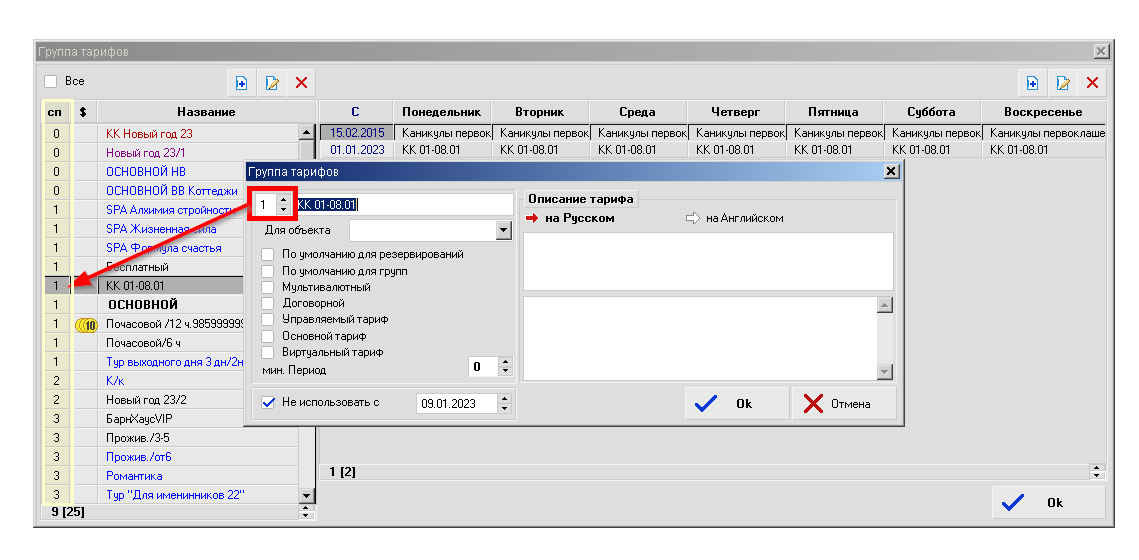Click the add tariff icon in left toolbar
Image resolution: width=1139 pixels, height=560 pixels.
tap(241, 83)
